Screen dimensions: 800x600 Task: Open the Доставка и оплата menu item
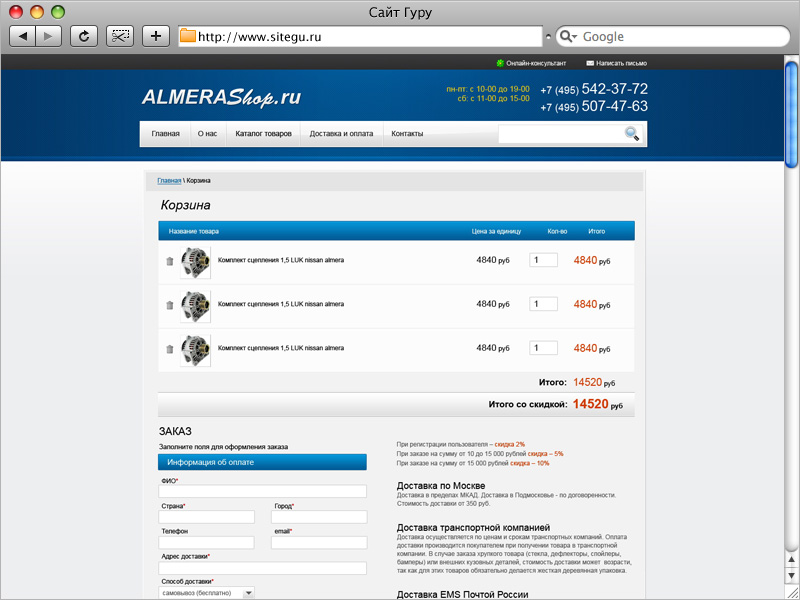(341, 134)
